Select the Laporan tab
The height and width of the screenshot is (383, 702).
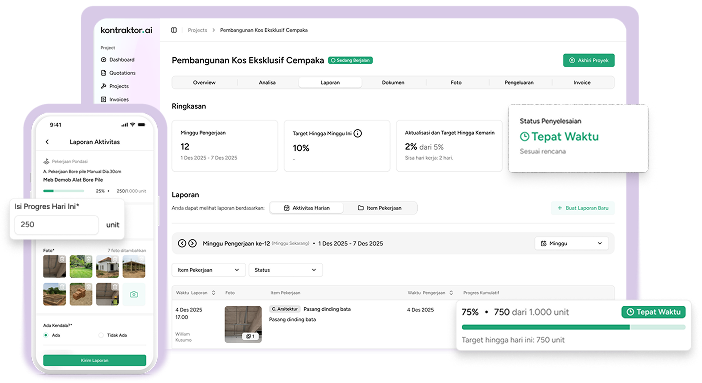click(330, 82)
